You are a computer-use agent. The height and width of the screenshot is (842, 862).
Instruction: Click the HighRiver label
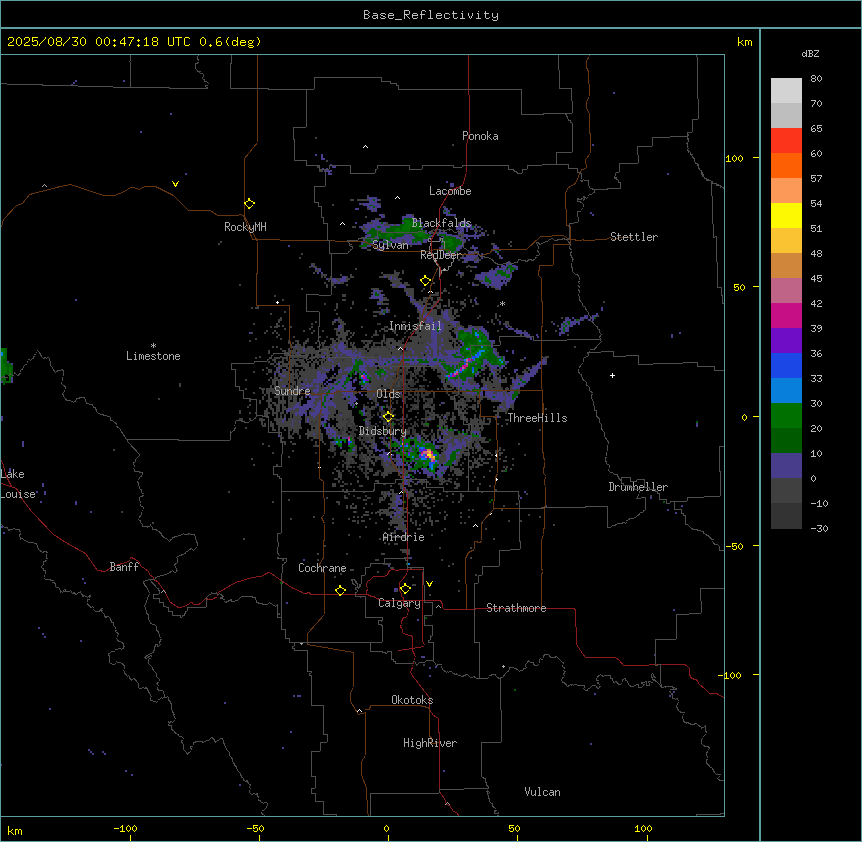(x=430, y=743)
